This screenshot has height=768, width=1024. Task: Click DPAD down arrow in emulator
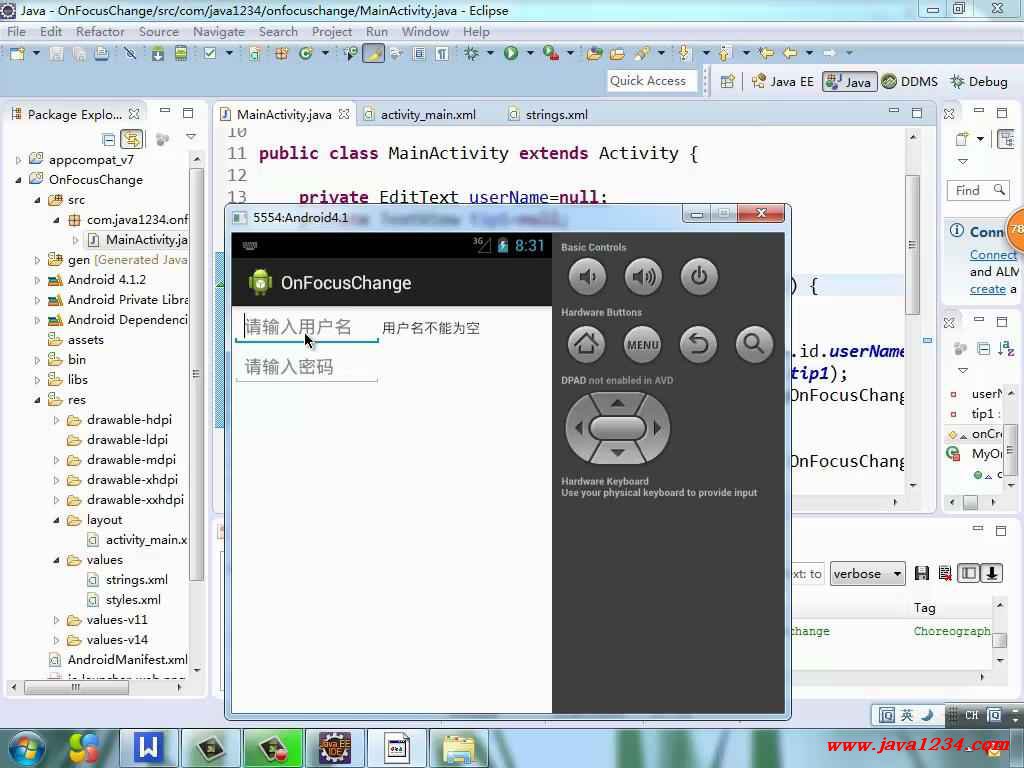click(618, 453)
